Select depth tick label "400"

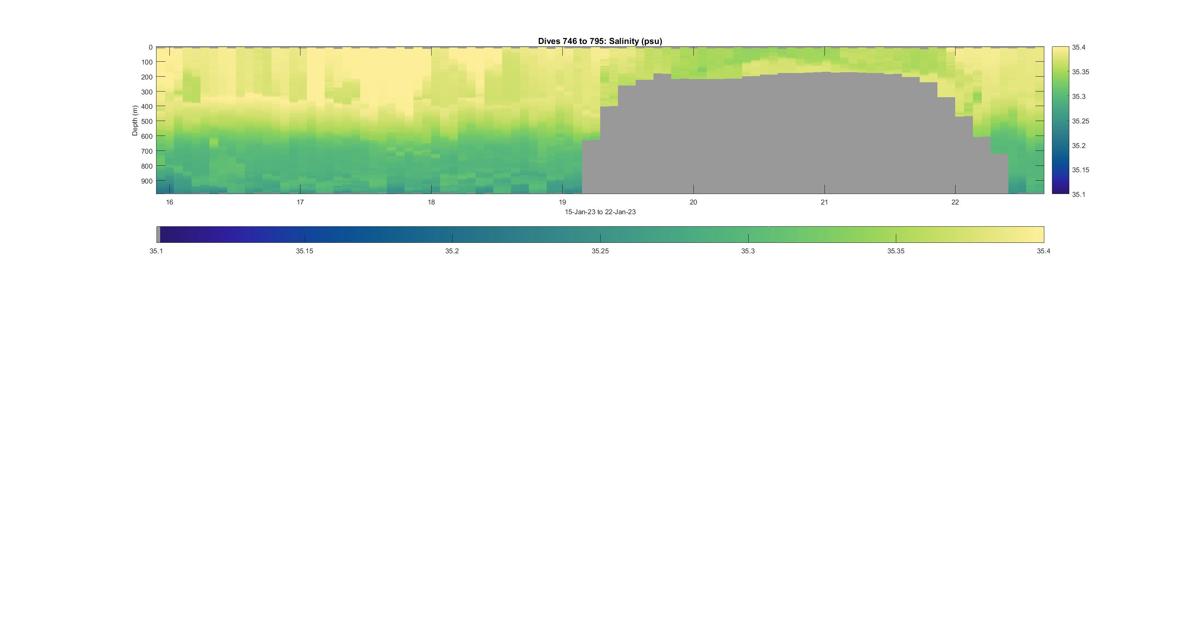point(146,107)
